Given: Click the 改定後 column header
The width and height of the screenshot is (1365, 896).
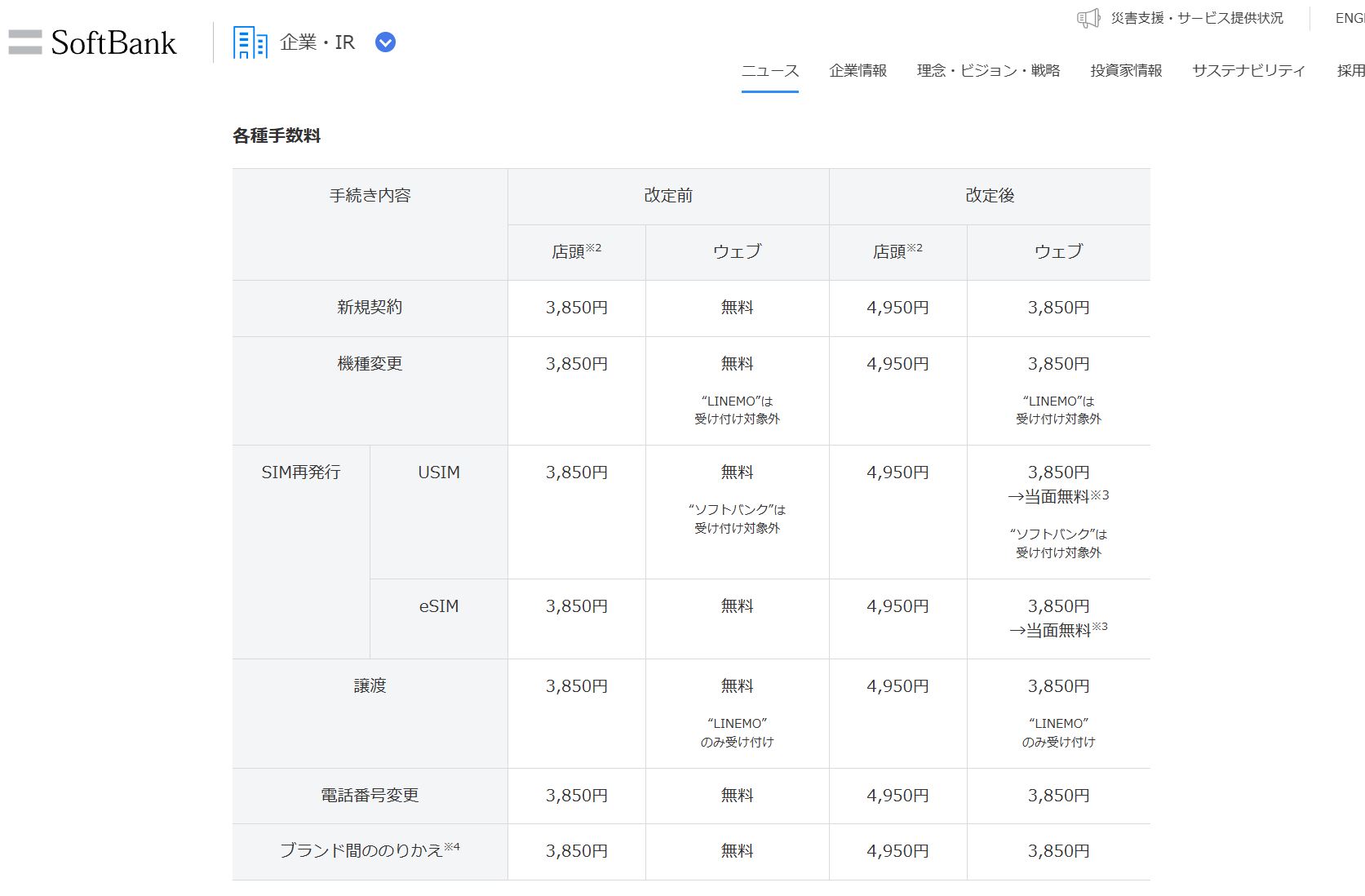Looking at the screenshot, I should pos(990,196).
